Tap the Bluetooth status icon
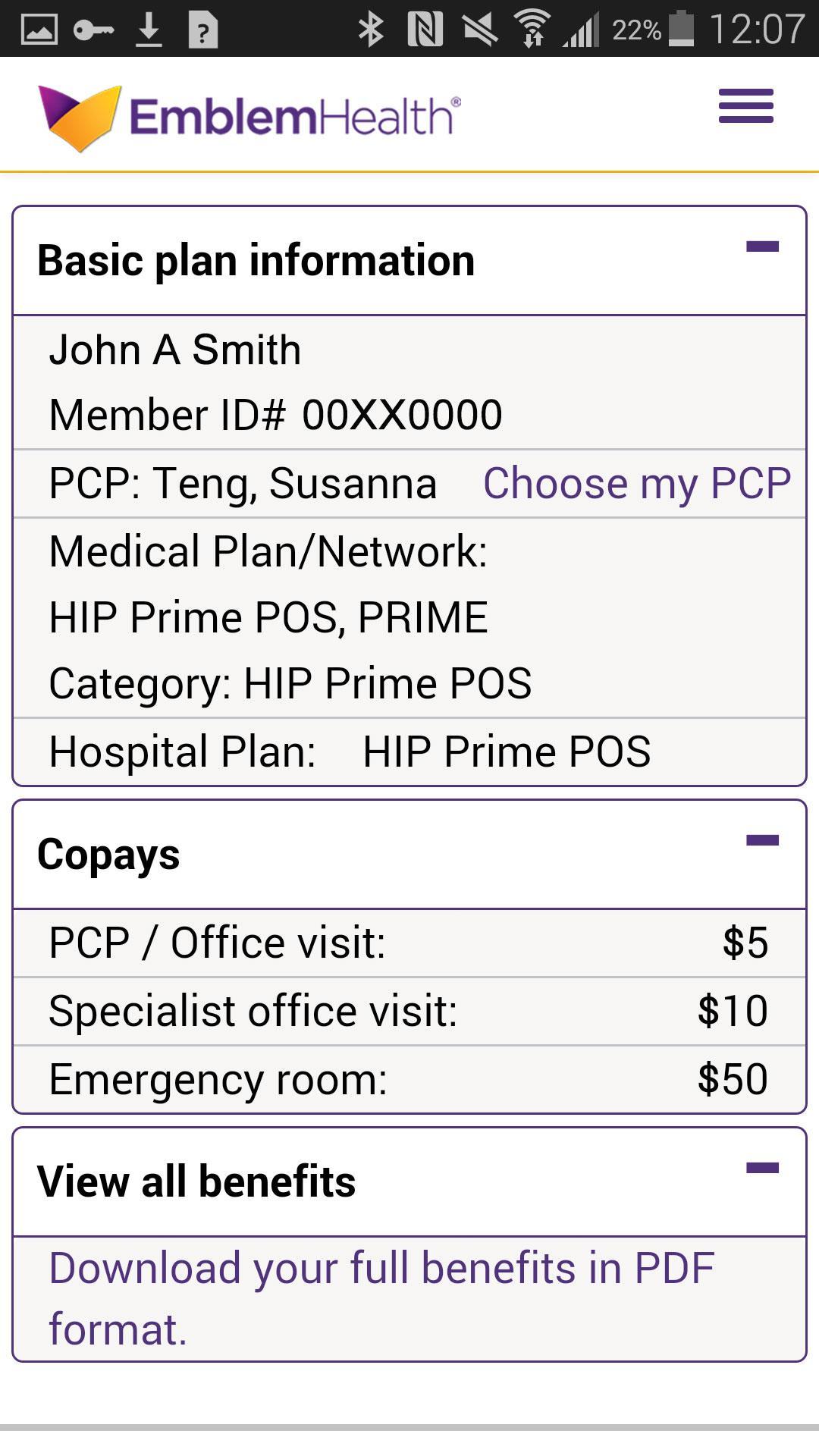819x1456 pixels. coord(371,30)
